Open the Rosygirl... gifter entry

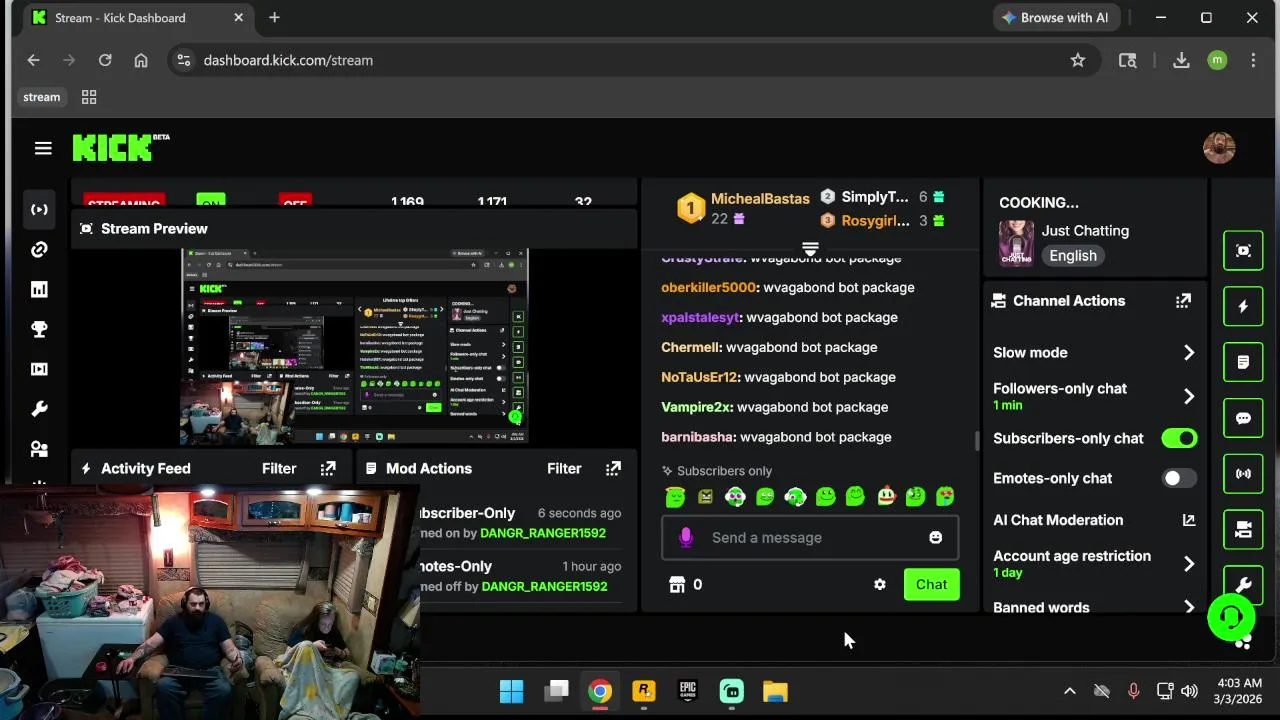coord(875,221)
